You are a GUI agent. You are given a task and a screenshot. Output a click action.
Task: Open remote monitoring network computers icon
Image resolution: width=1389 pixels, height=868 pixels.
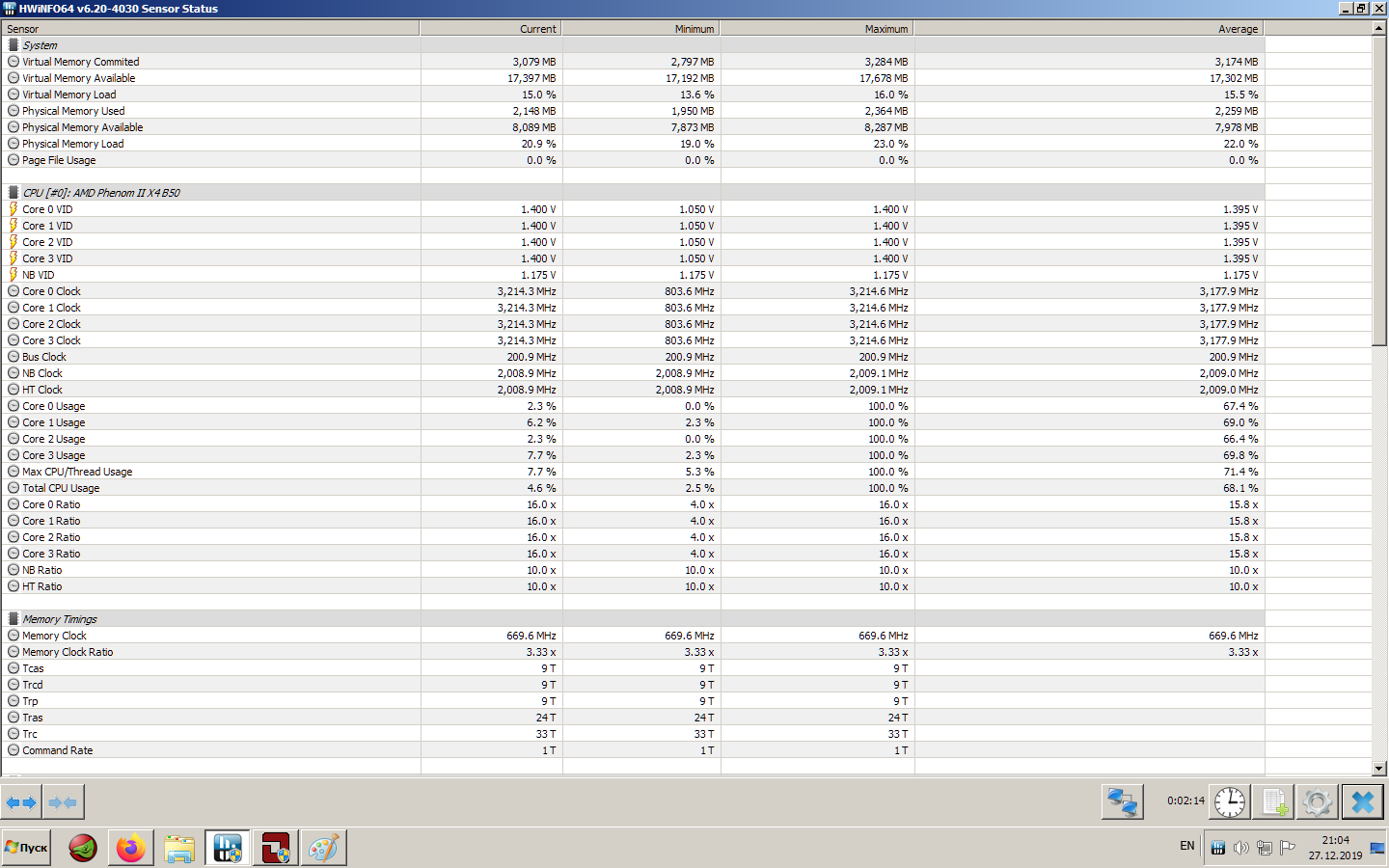point(1122,801)
